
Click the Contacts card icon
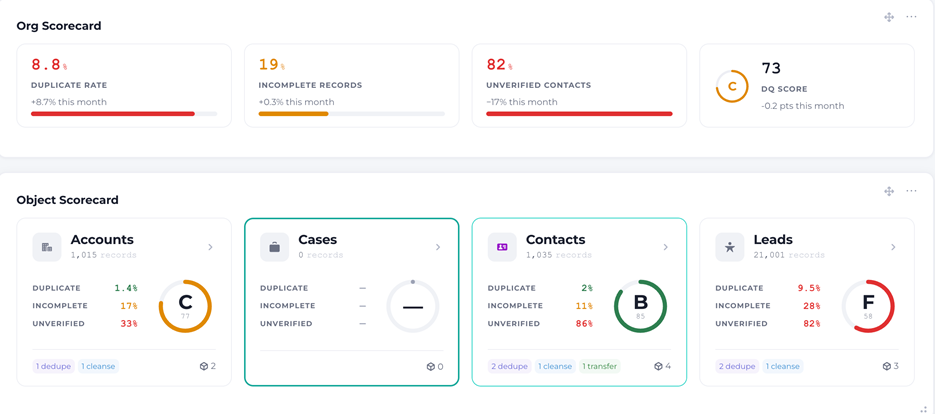502,247
